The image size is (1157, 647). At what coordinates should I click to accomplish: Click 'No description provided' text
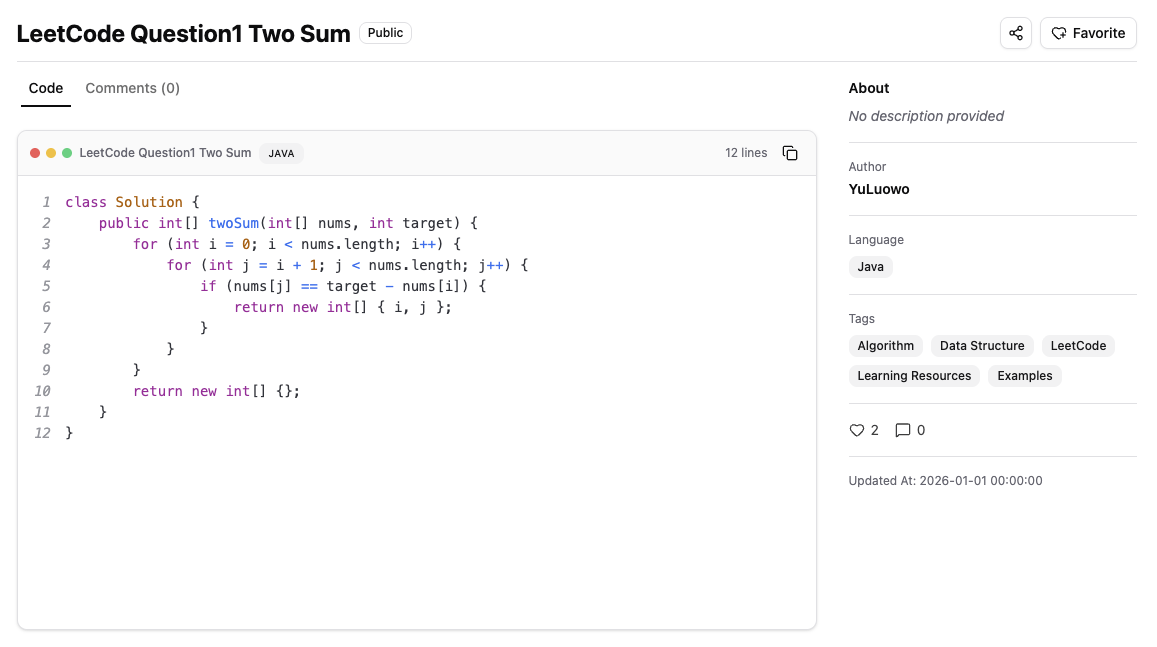tap(925, 116)
